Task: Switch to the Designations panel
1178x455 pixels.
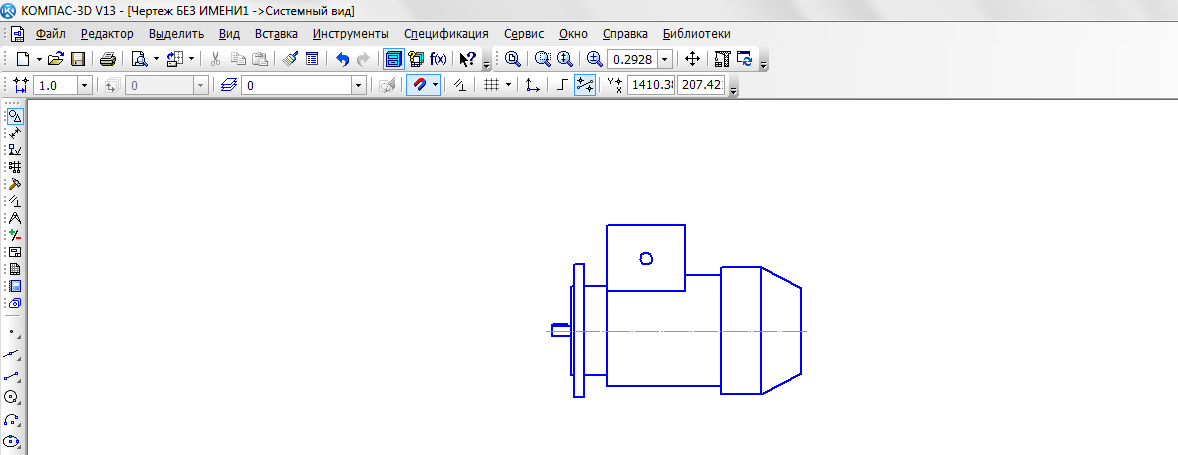Action: (14, 150)
